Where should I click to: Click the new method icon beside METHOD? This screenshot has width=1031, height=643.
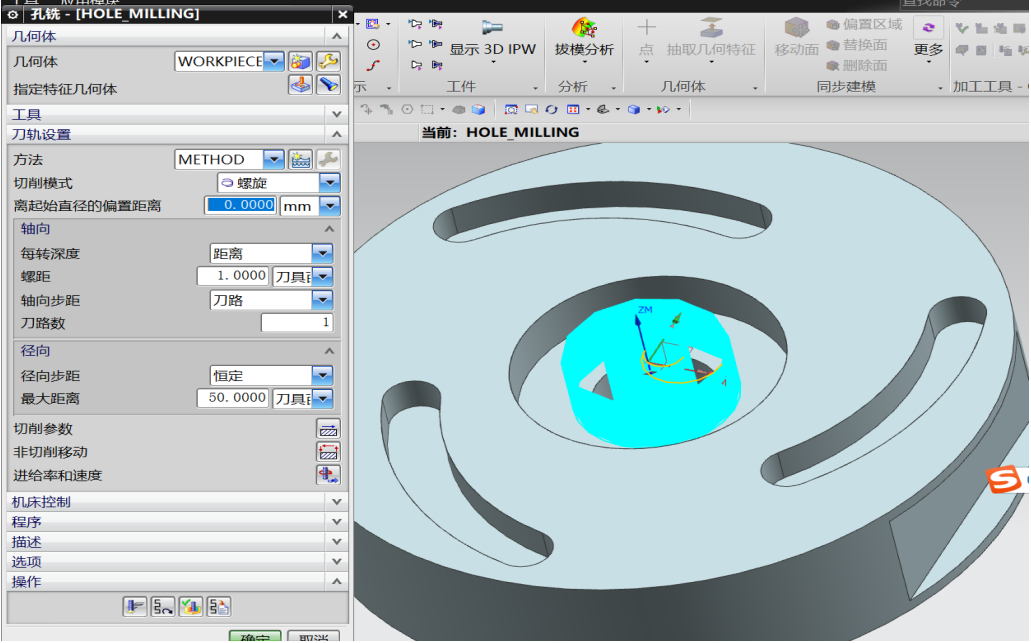pos(300,159)
